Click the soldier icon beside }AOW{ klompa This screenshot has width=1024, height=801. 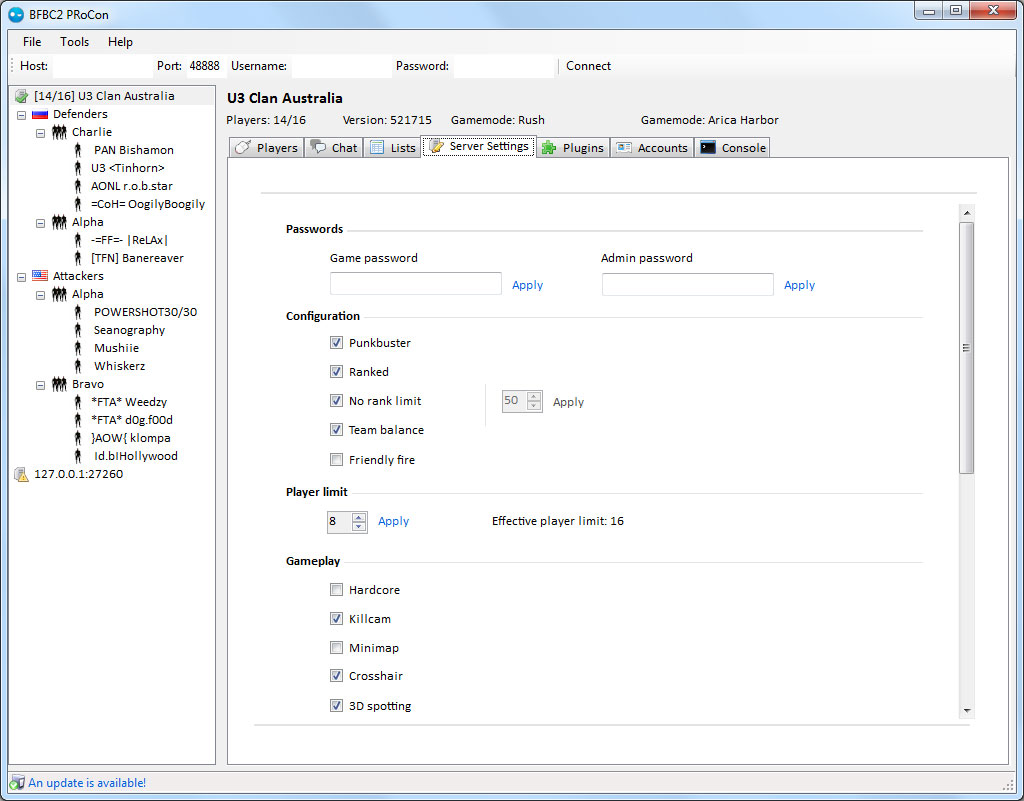(78, 437)
